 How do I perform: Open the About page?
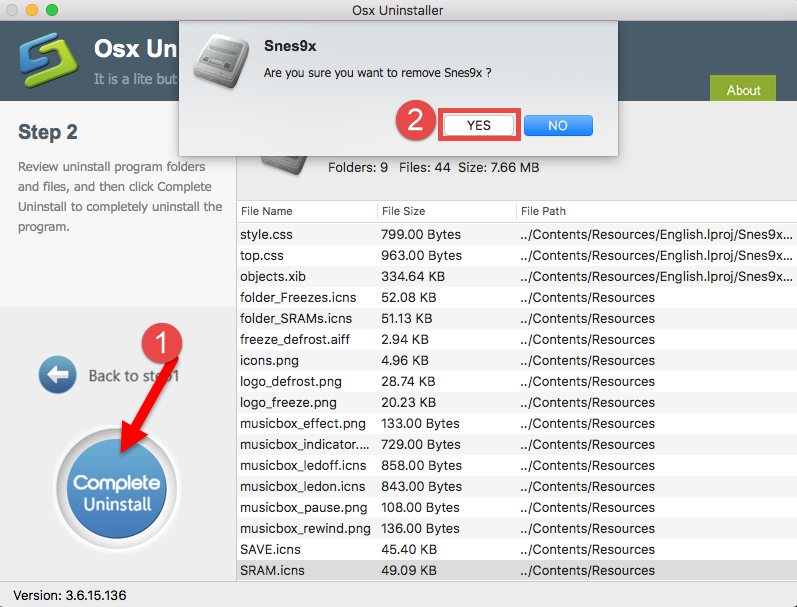pos(743,89)
